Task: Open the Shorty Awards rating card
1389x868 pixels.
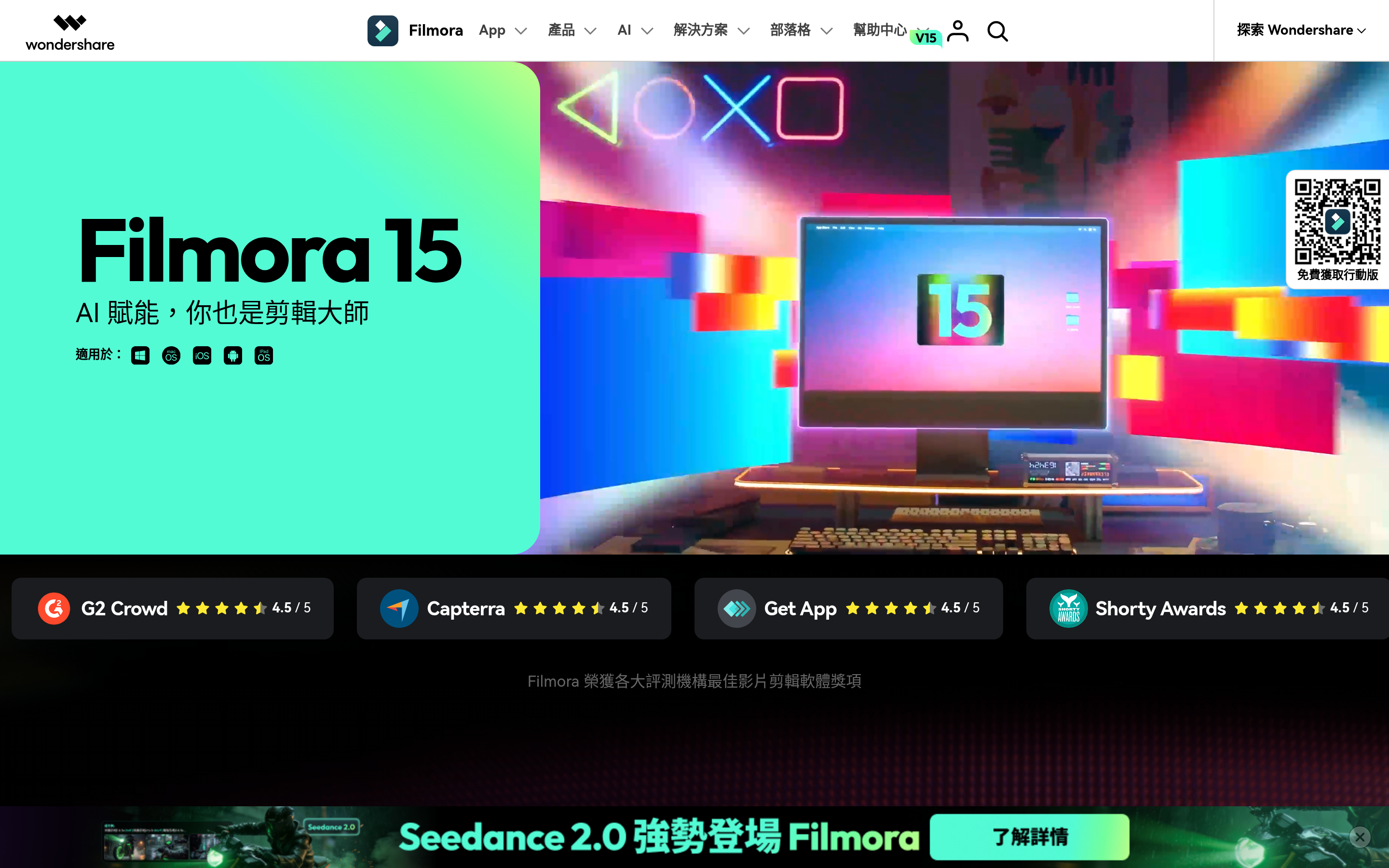Action: pyautogui.click(x=1208, y=609)
